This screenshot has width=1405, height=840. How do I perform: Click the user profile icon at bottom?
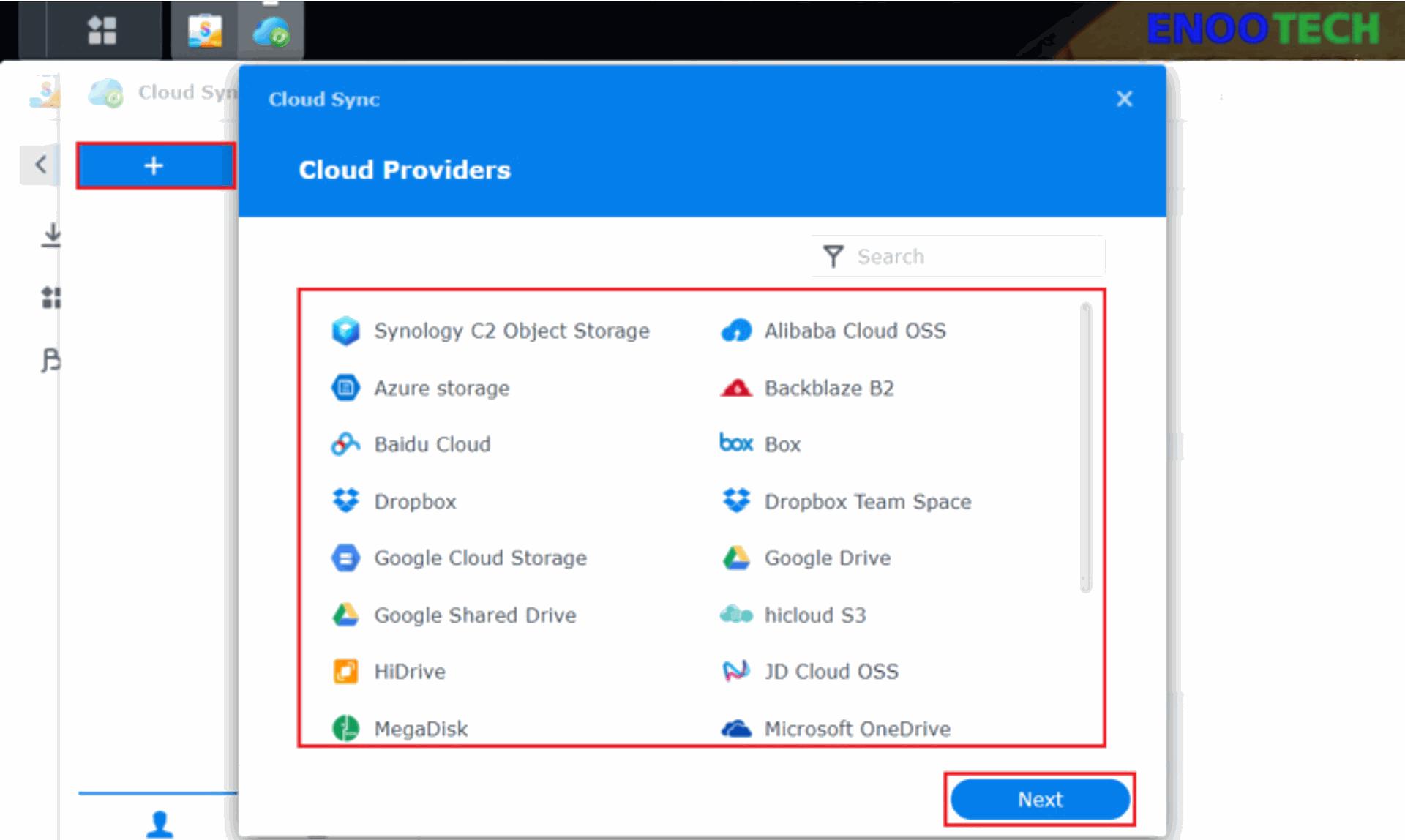point(160,824)
